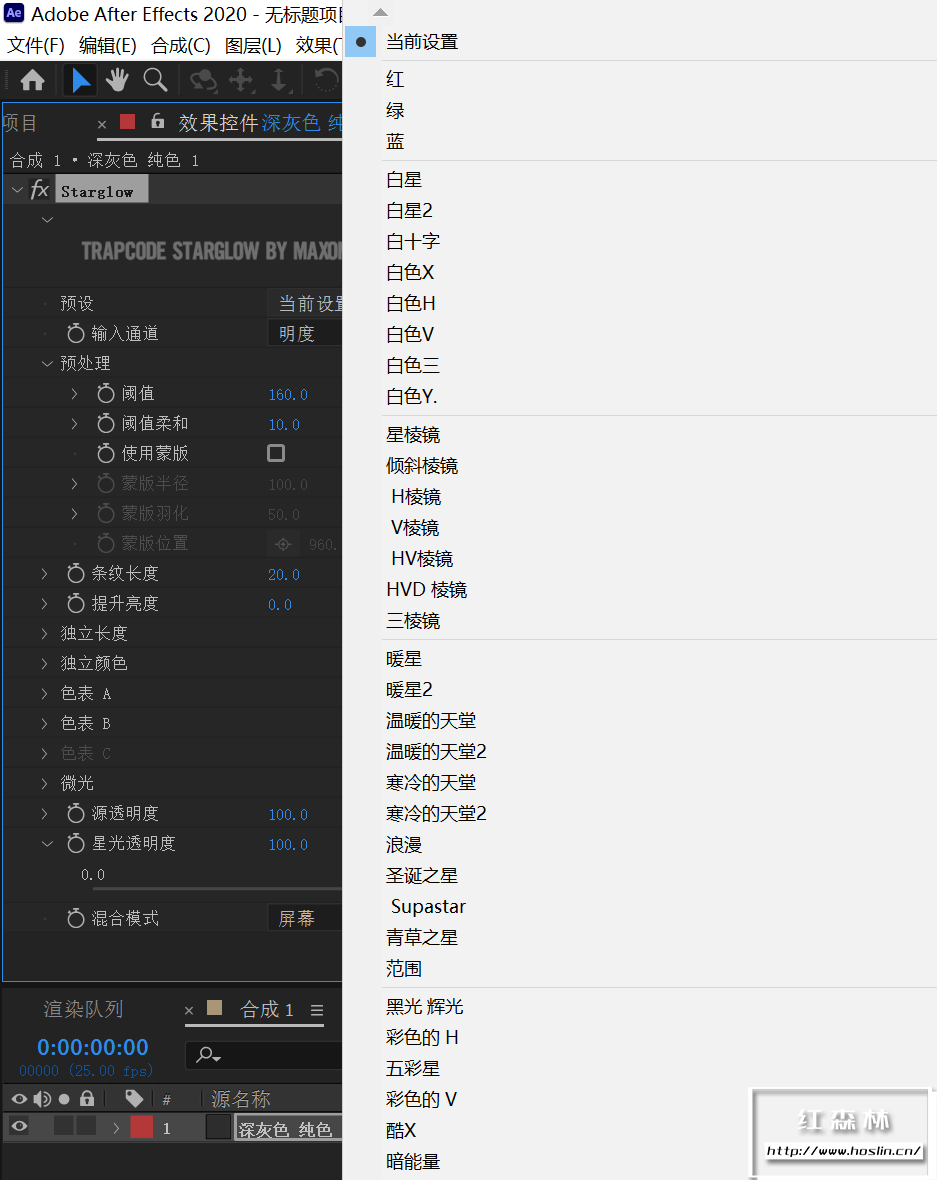Select the Selection tool
937x1180 pixels.
[x=79, y=80]
